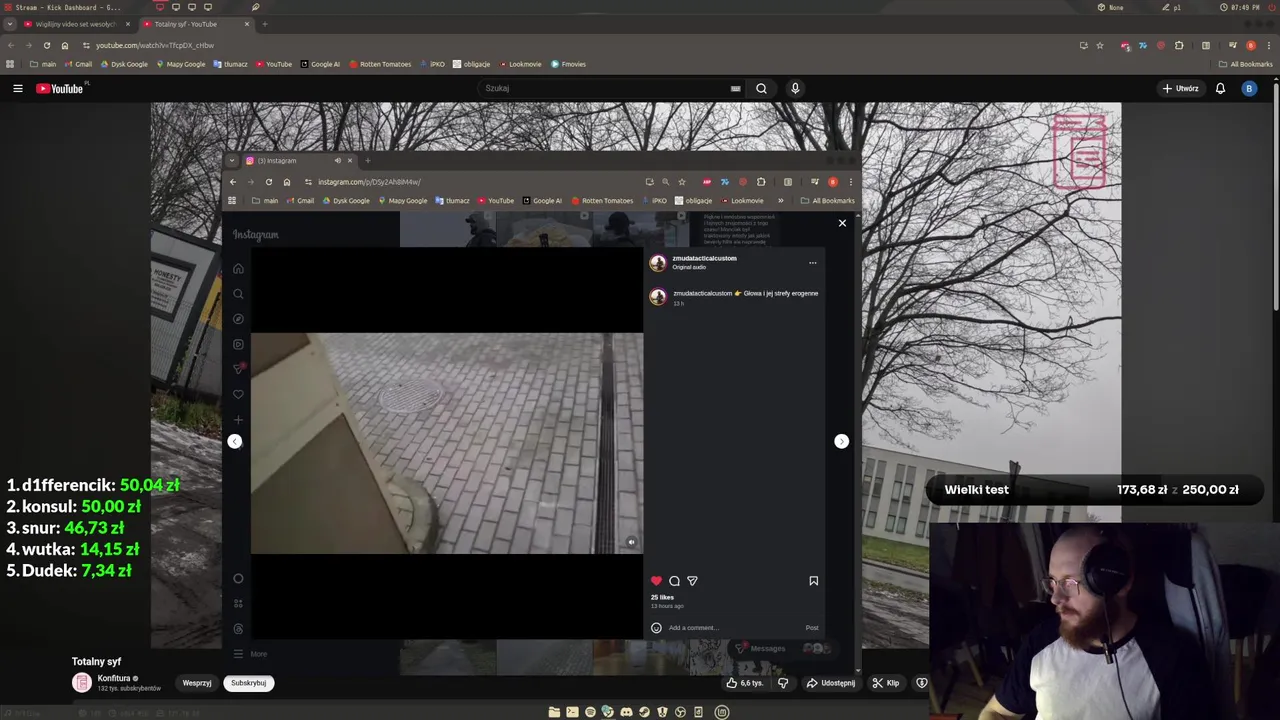The height and width of the screenshot is (720, 1280).
Task: Open the on-screen keyboard in search box
Action: [735, 88]
